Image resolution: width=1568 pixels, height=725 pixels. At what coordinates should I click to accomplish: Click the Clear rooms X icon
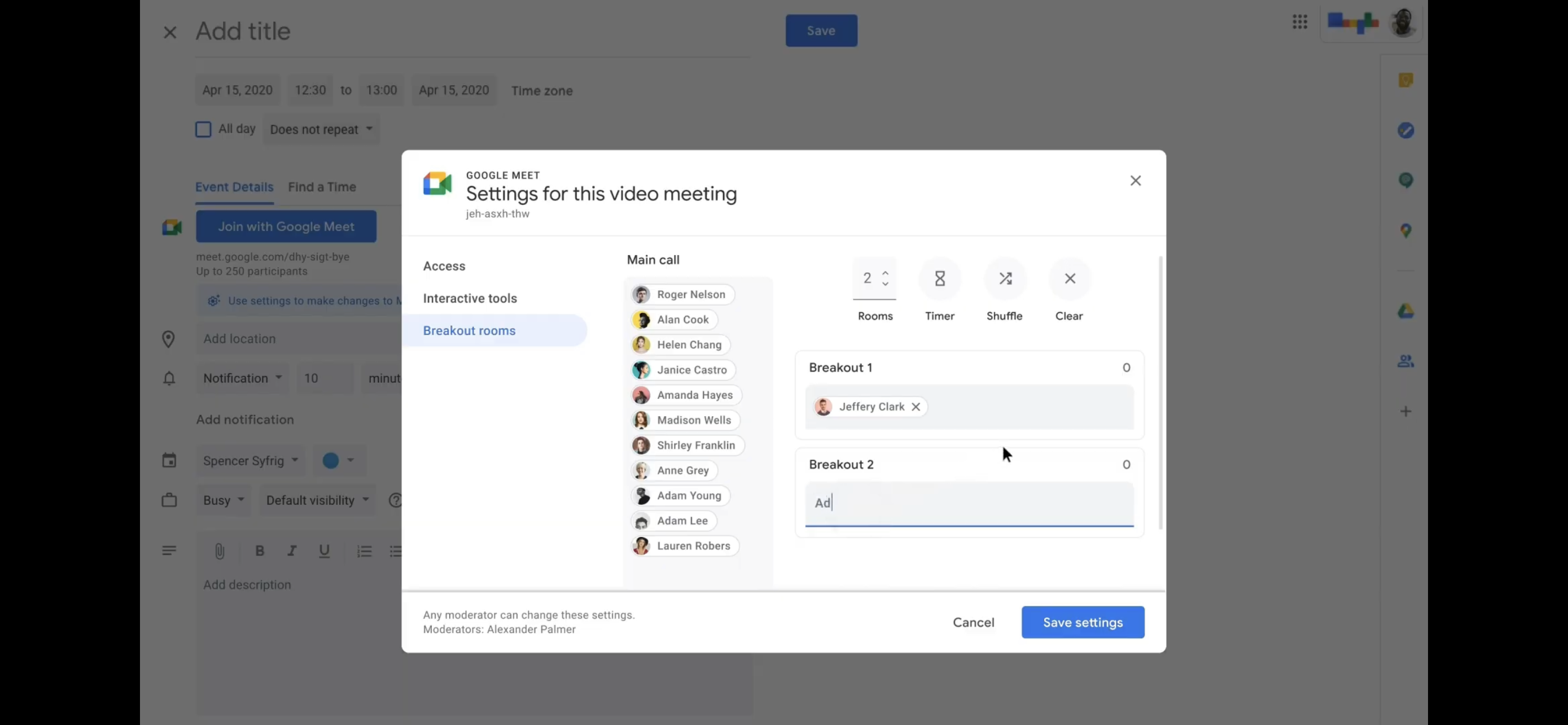point(1069,278)
